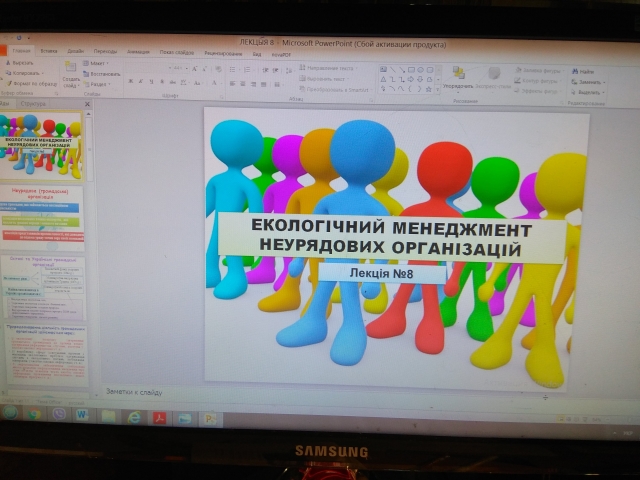Click the Cut (Вырезать) scissors icon

tap(8, 63)
